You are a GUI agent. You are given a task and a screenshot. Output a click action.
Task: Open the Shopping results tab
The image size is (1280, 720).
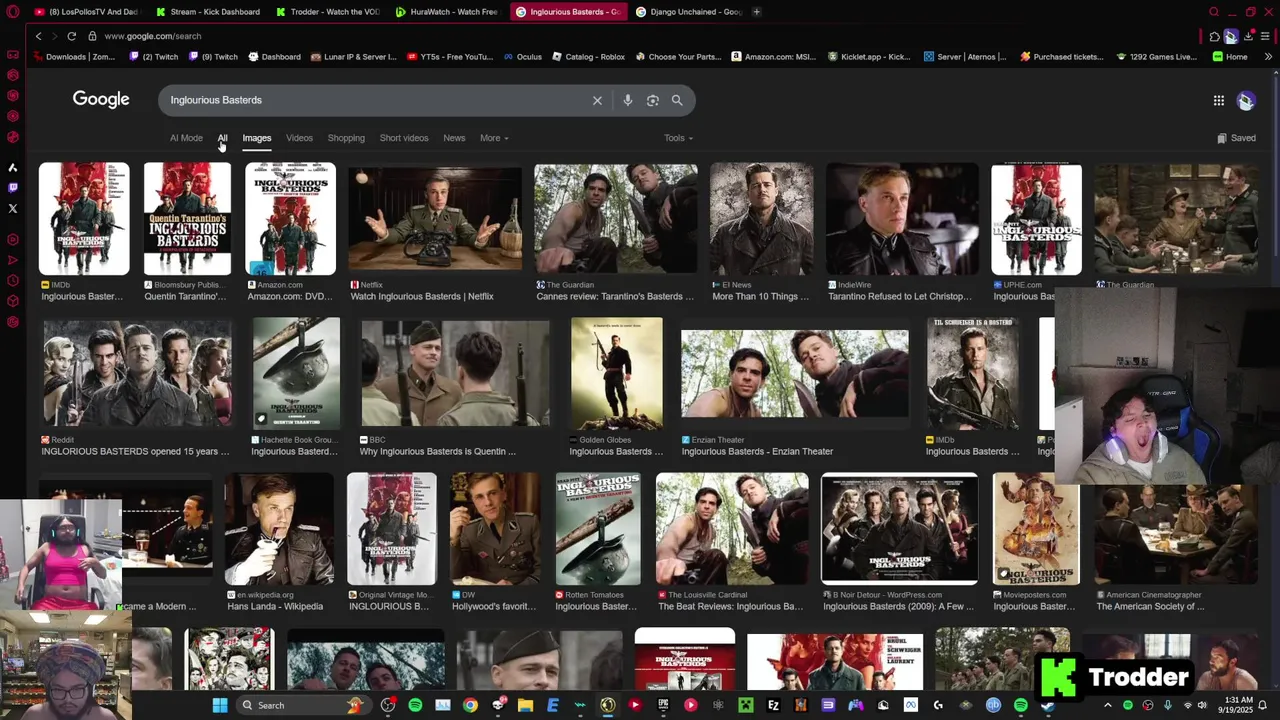[x=346, y=138]
